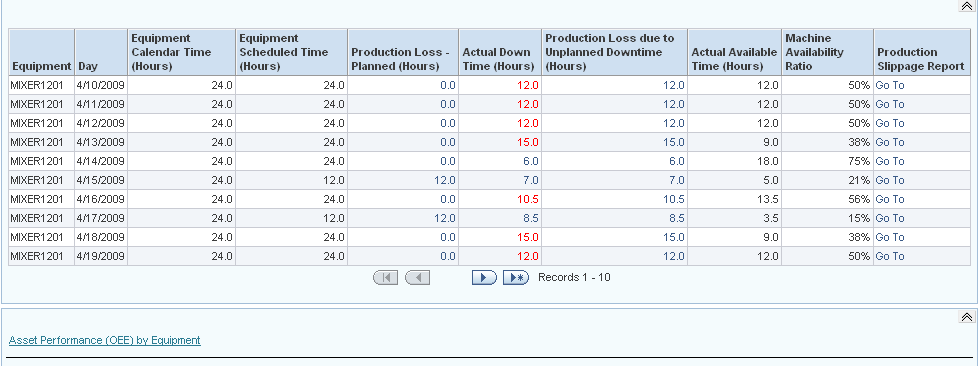
Task: Drill into Actual Down Time 10.5 for 4/16/2009
Action: 528,199
